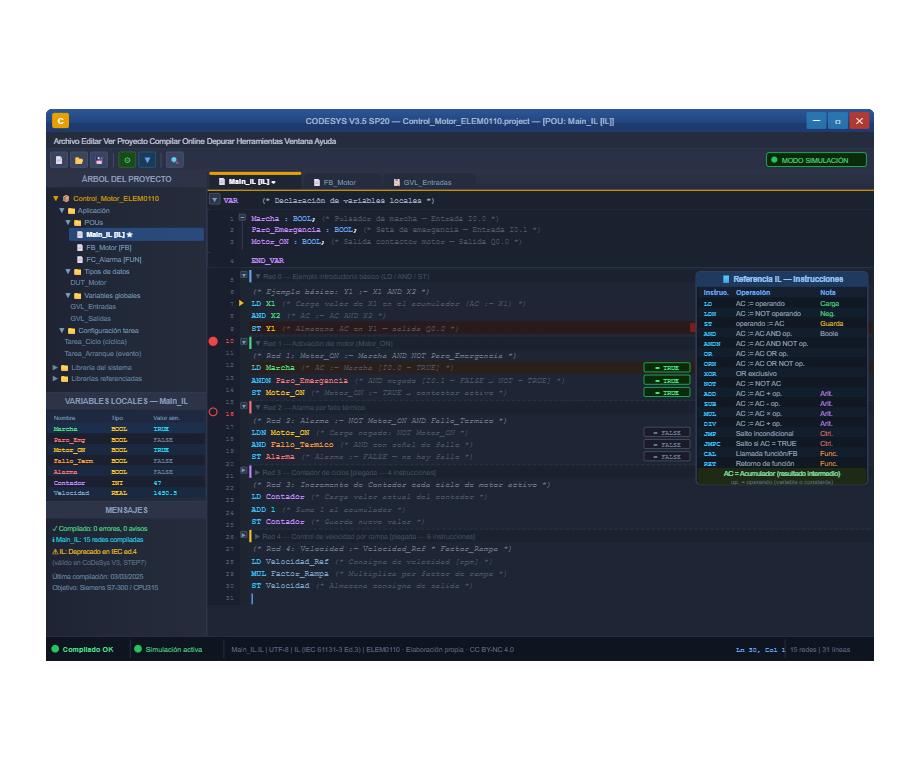This screenshot has width=920, height=770.
Task: Click the file icon of FC_Alarma [FUN]
Action: click(x=80, y=259)
